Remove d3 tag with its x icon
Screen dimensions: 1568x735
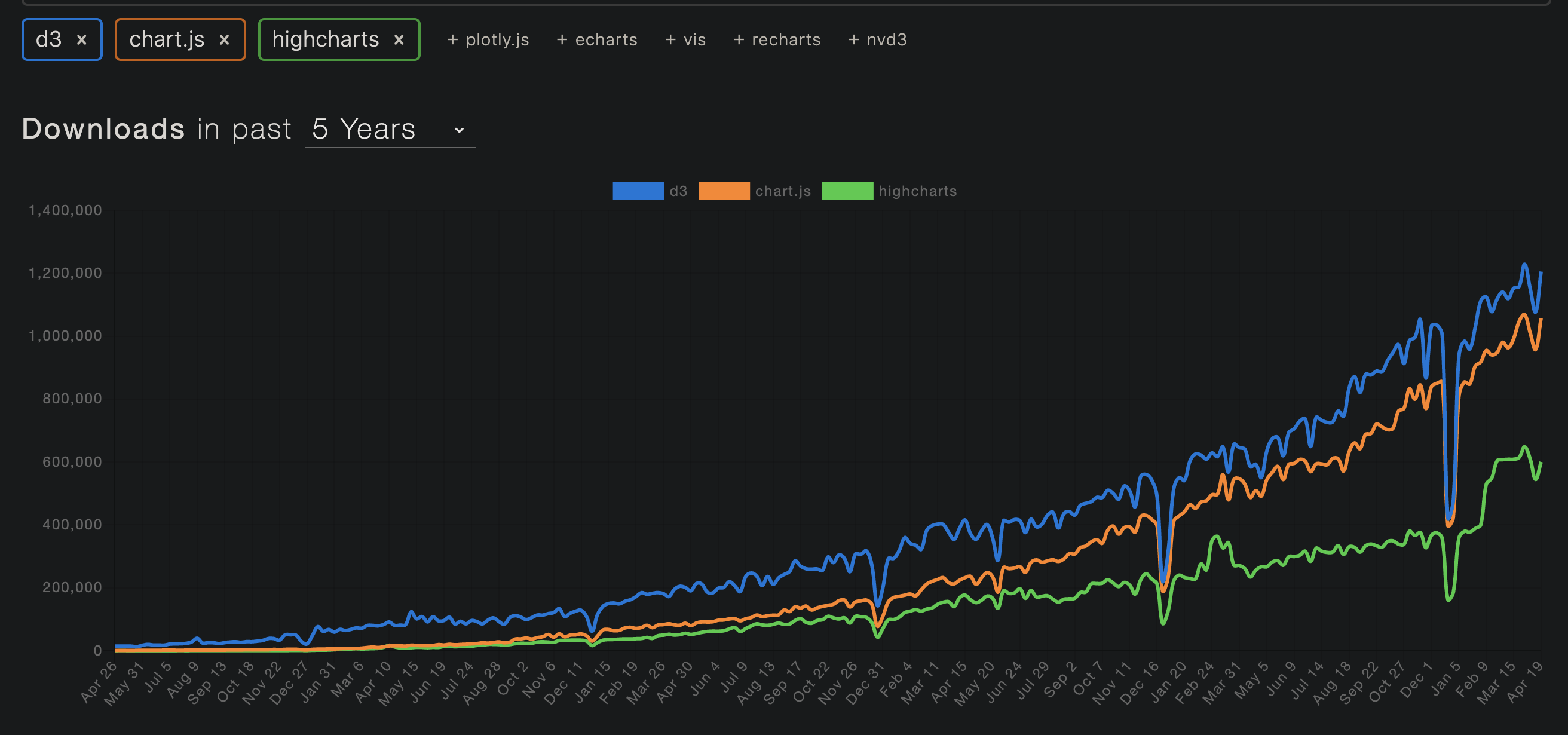tap(81, 40)
